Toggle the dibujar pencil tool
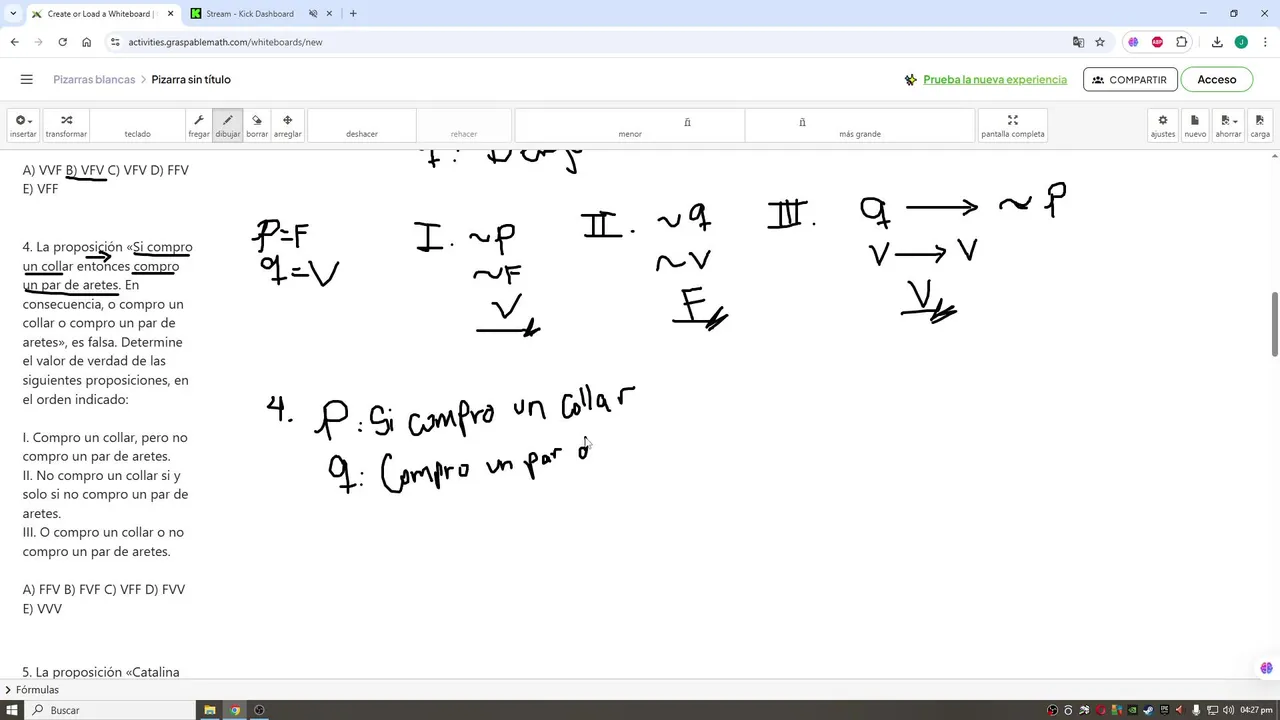The width and height of the screenshot is (1280, 720). (228, 126)
